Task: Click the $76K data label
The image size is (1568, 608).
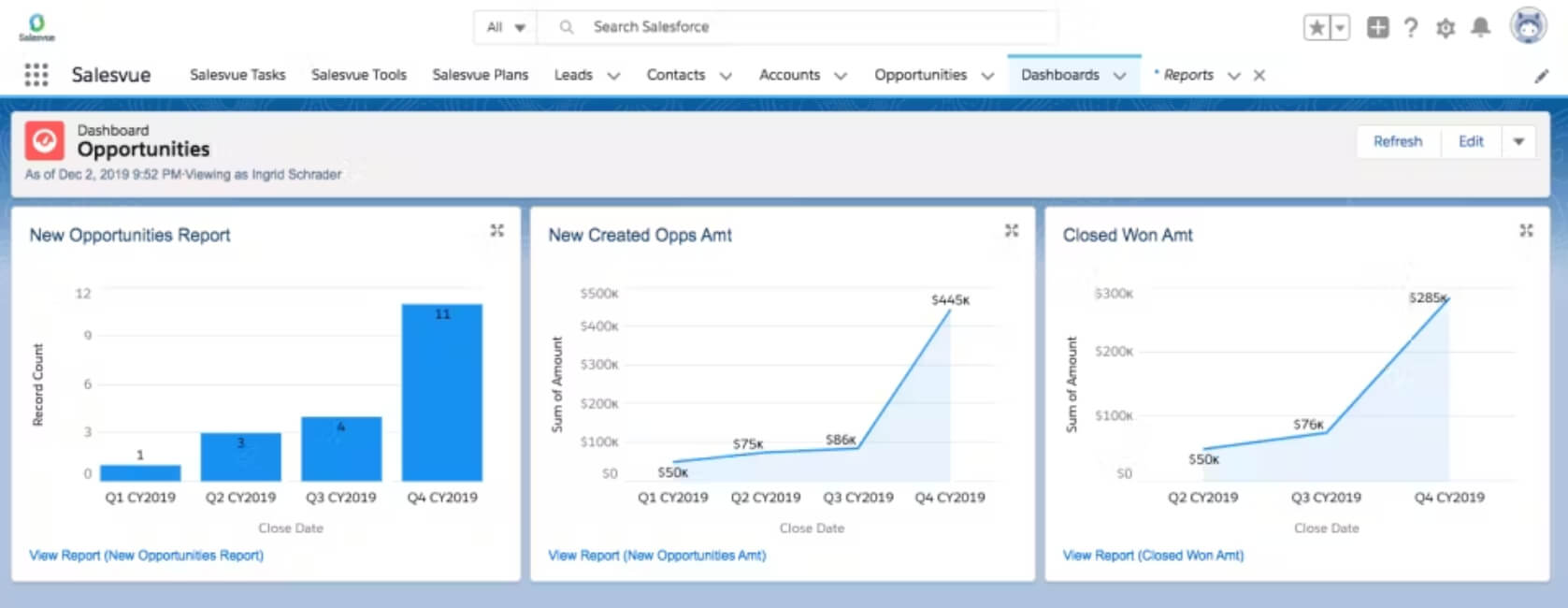Action: coord(1309,425)
